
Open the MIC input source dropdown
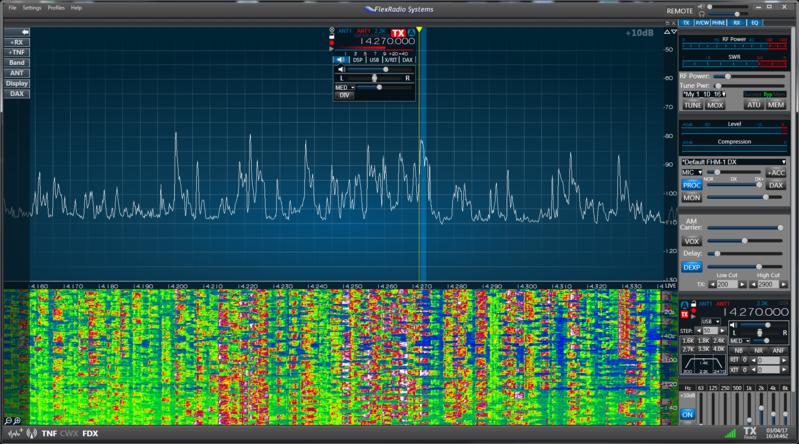coord(692,172)
